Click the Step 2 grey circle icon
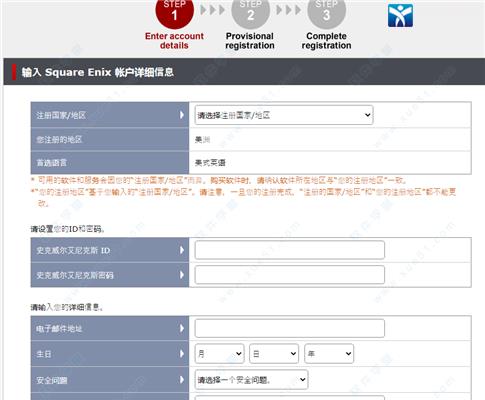 [250, 13]
